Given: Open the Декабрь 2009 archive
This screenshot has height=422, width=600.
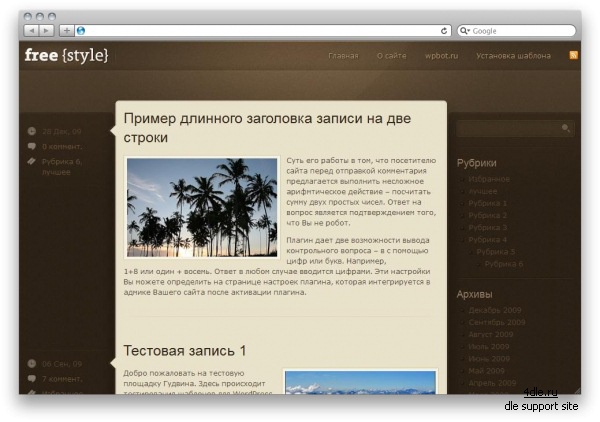Looking at the screenshot, I should 495,310.
